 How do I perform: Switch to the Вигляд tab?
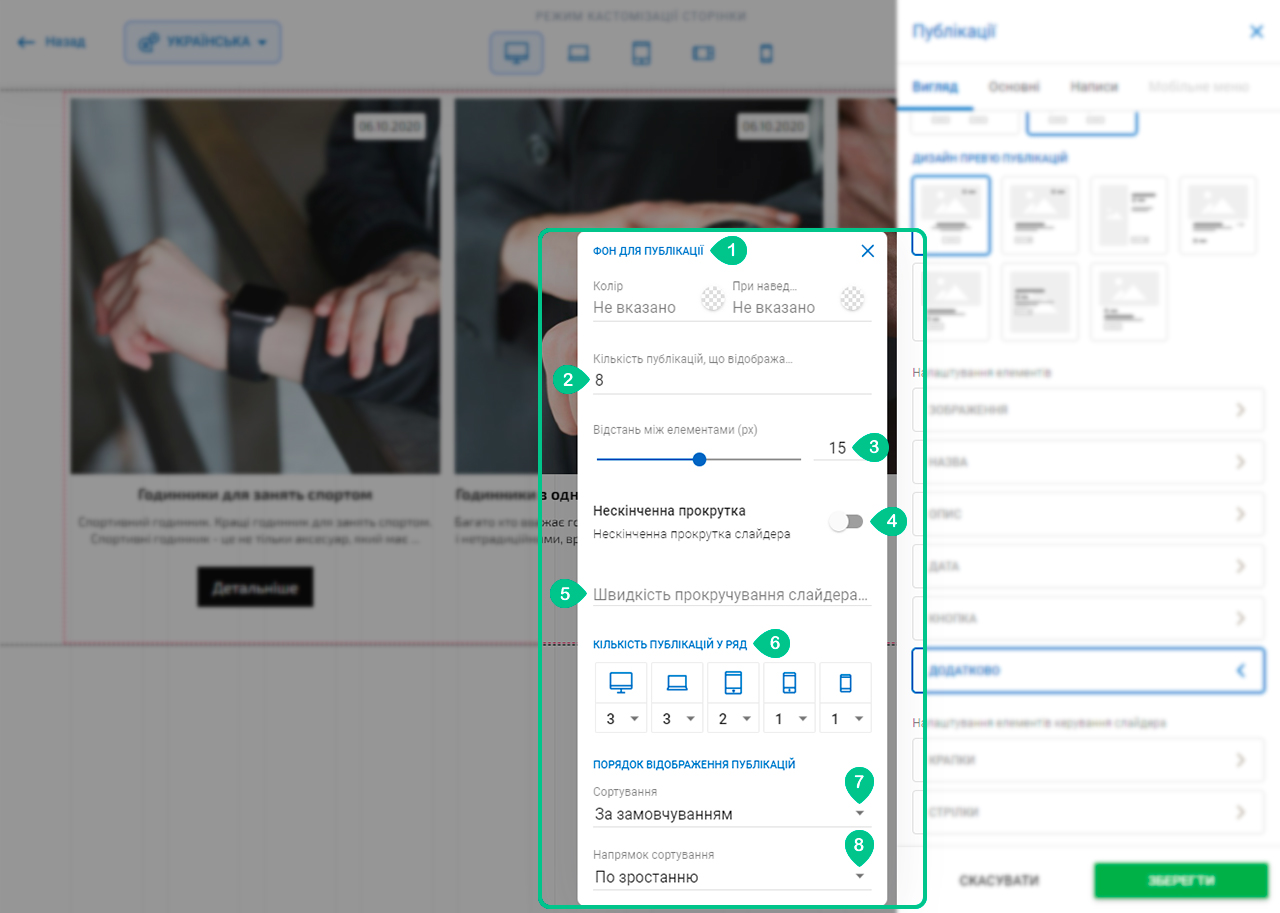click(935, 87)
